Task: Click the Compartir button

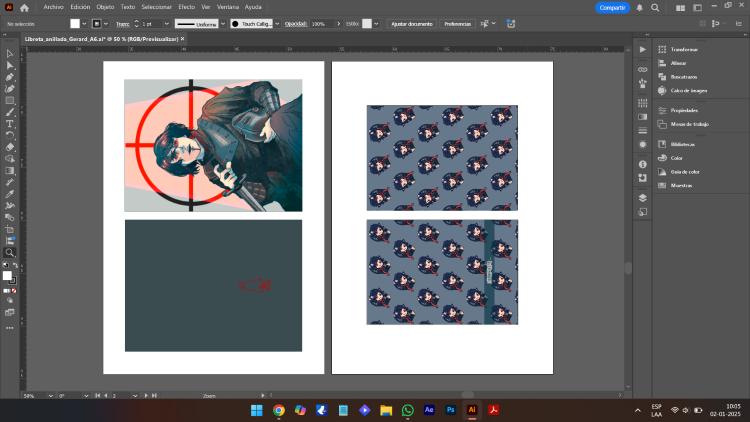Action: (x=612, y=8)
